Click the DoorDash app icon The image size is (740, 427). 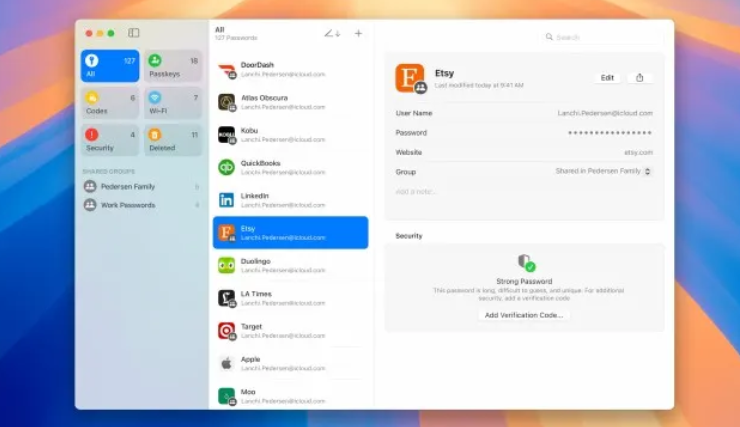coord(227,69)
